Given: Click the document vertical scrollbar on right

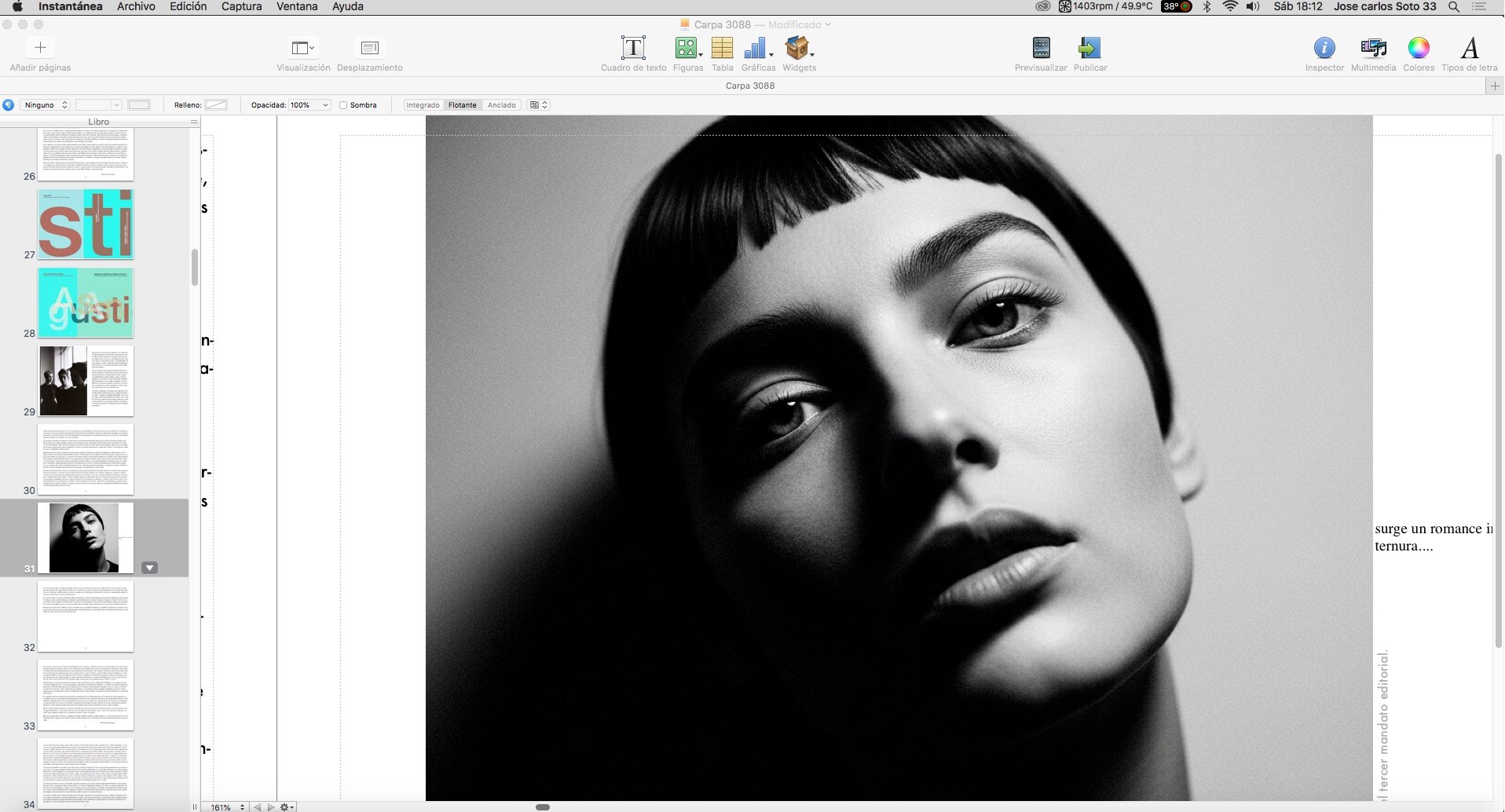Looking at the screenshot, I should (1499, 401).
